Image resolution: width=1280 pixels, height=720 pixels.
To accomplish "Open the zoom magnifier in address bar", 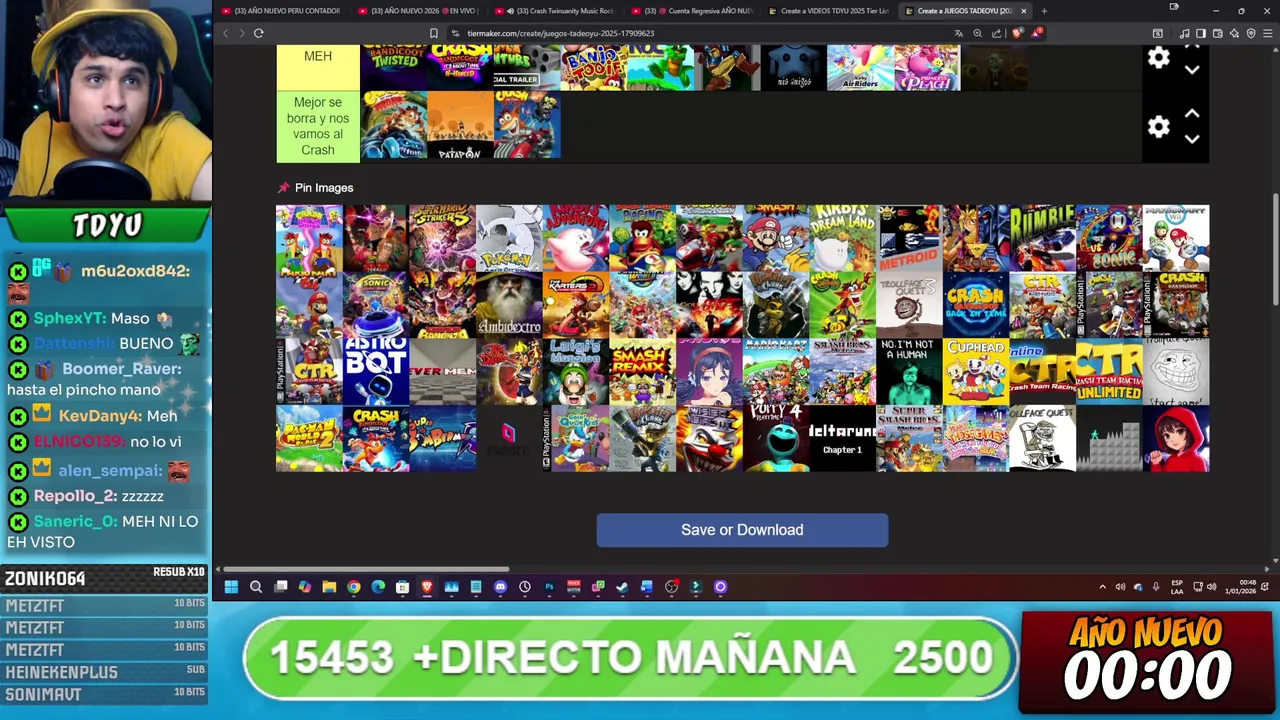I will pyautogui.click(x=978, y=33).
